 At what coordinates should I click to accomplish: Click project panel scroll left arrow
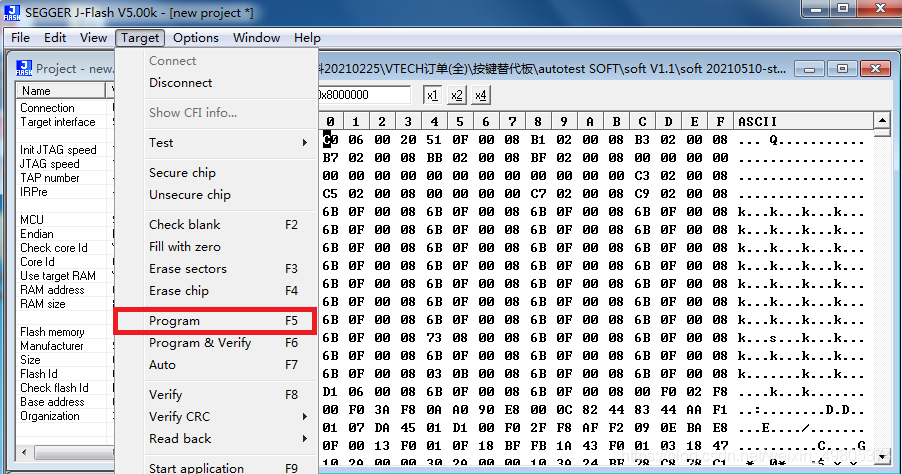coord(24,452)
